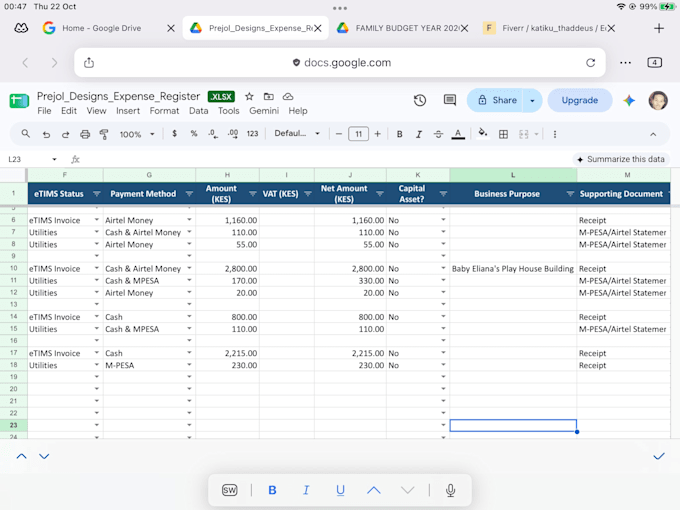Open the Business Purpose column filter
Screen dimensions: 680x510
click(x=570, y=194)
